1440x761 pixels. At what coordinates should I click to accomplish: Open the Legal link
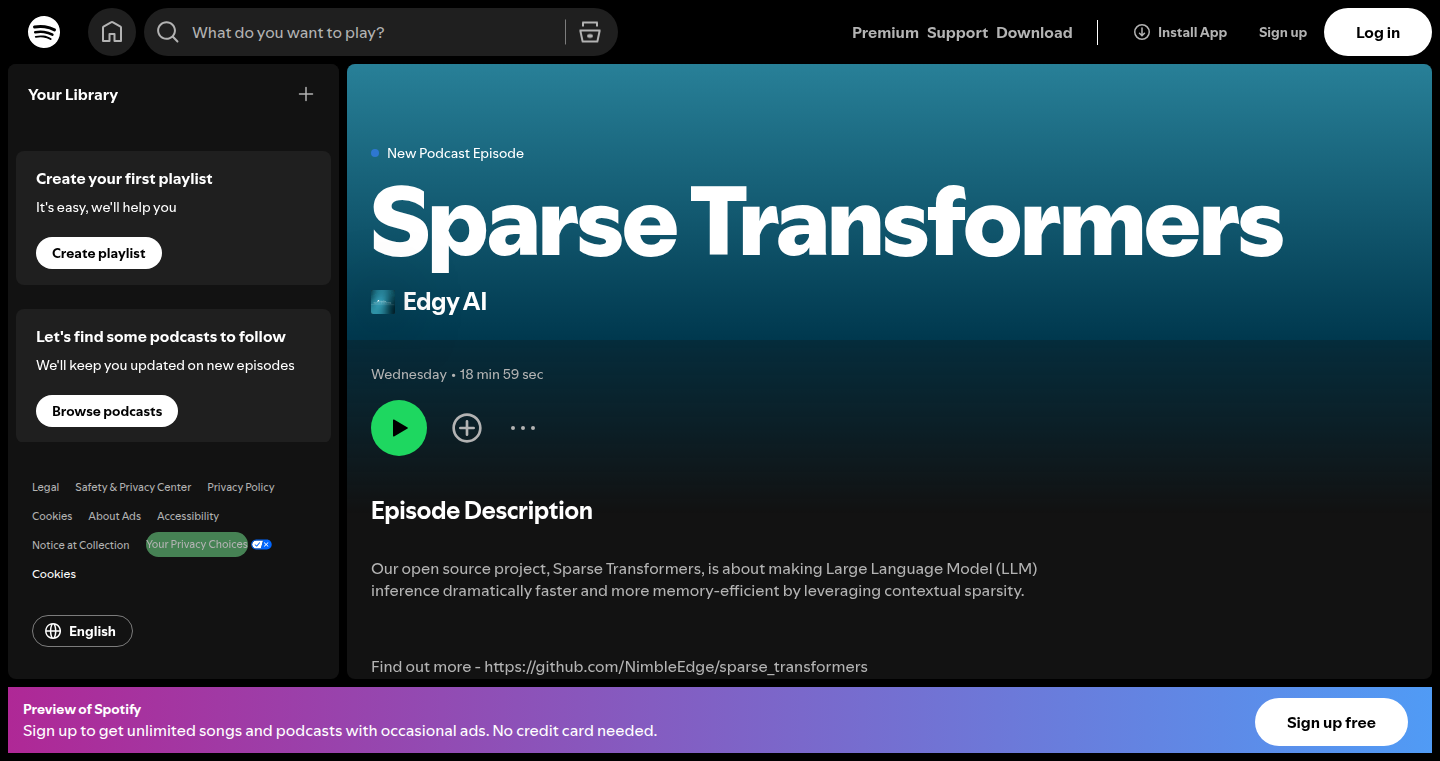point(45,487)
